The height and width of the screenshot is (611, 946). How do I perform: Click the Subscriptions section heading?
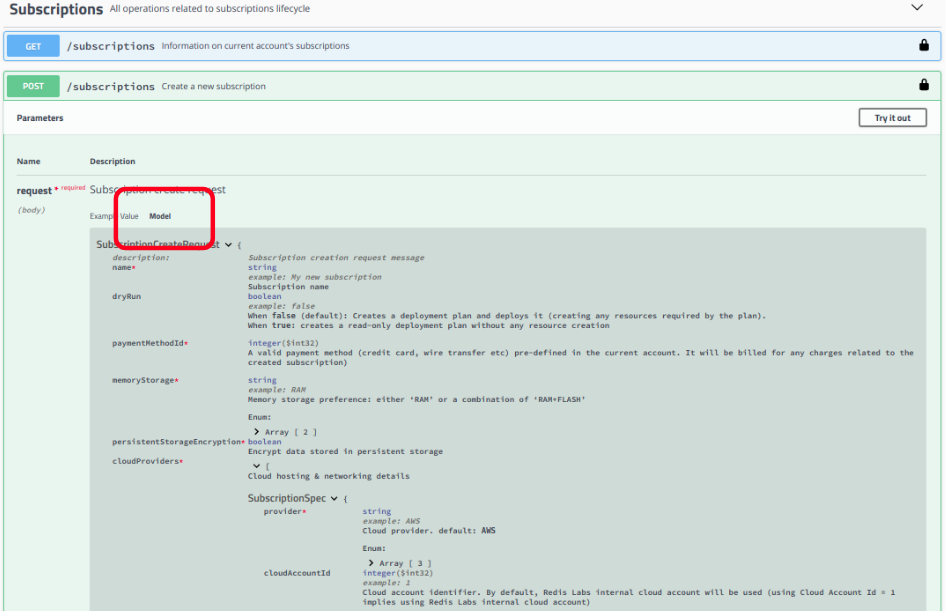click(x=56, y=9)
